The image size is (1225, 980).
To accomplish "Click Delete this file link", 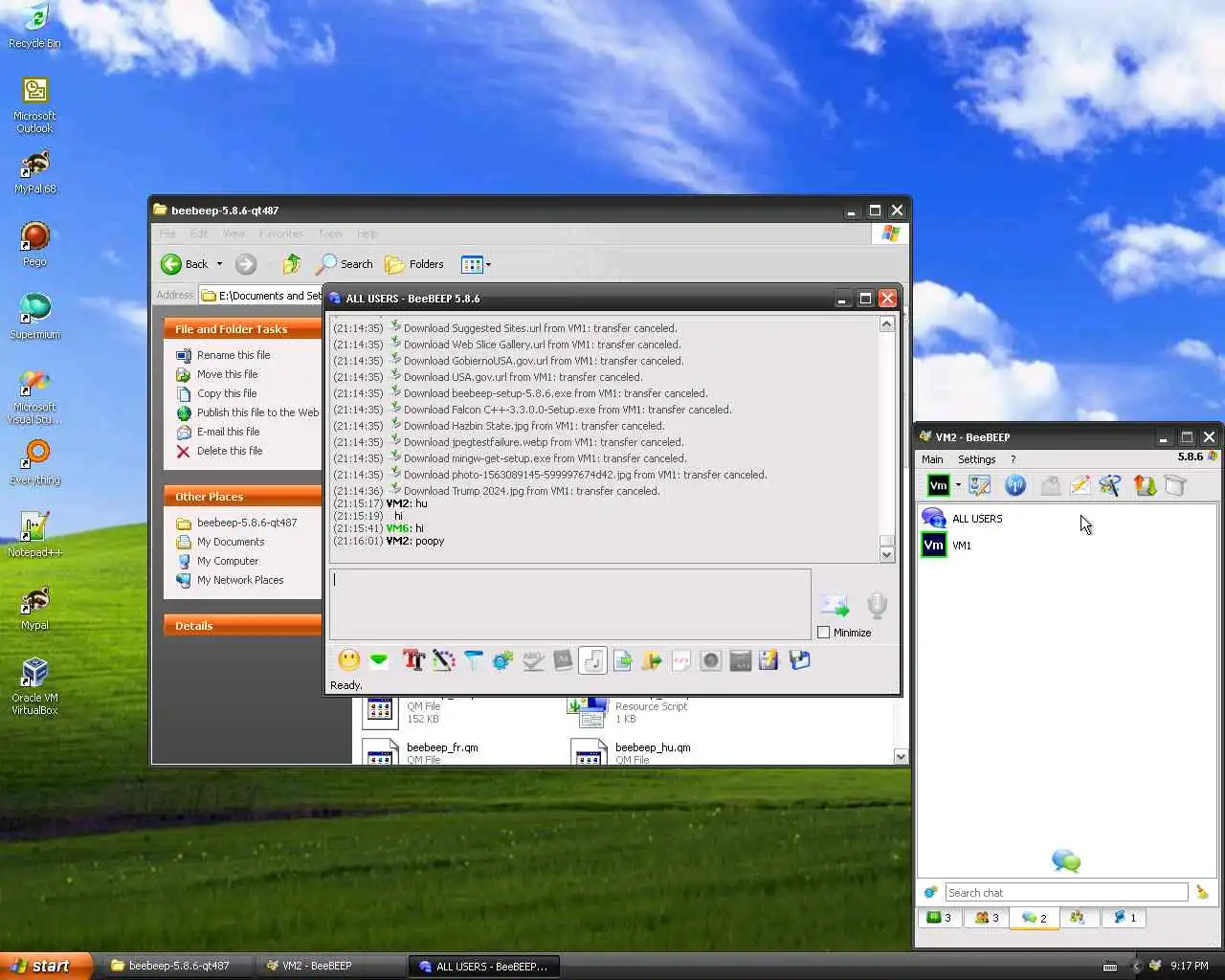I will coord(230,451).
